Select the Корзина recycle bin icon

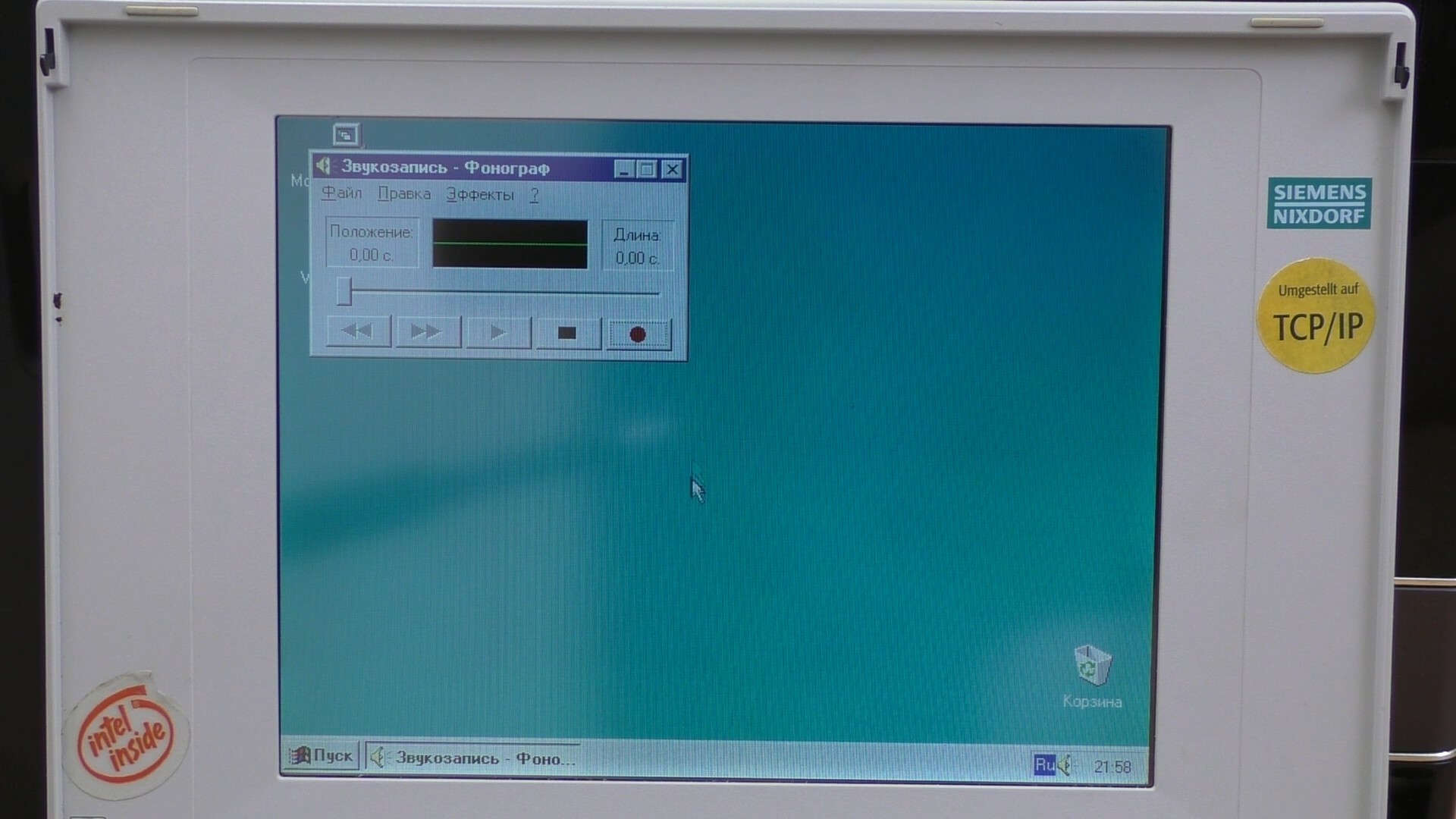coord(1092,666)
